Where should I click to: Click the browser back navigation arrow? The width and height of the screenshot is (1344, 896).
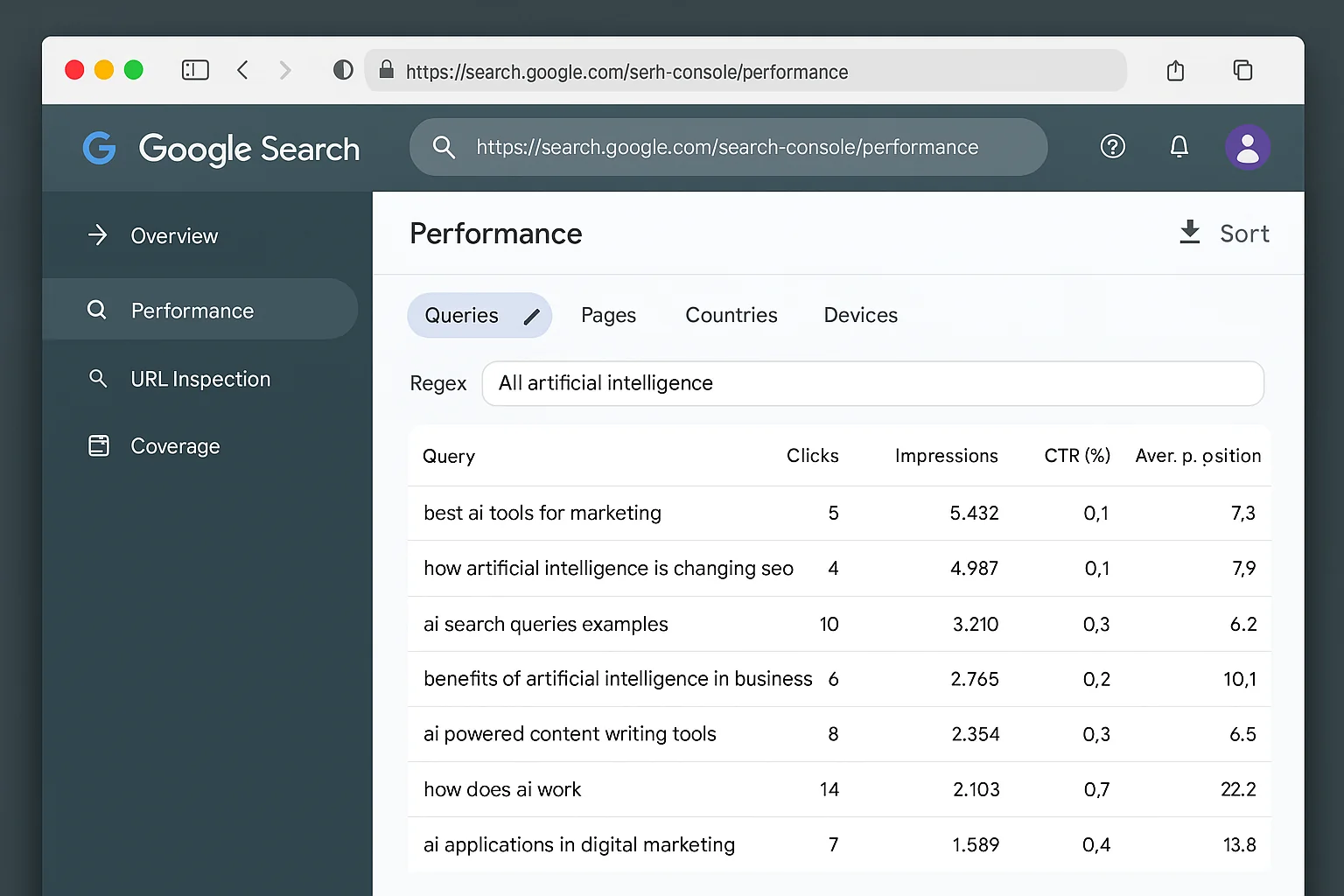click(x=242, y=70)
